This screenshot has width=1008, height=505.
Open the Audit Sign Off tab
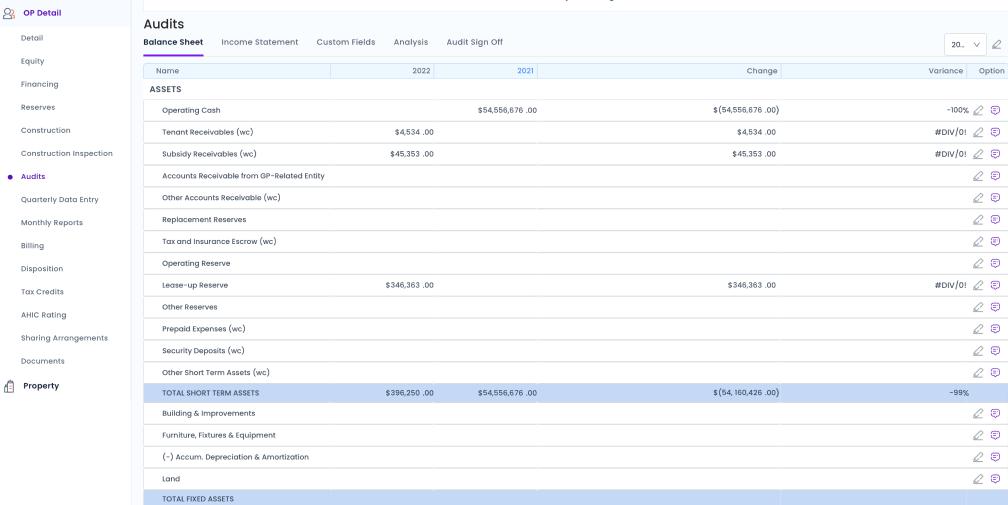point(474,42)
